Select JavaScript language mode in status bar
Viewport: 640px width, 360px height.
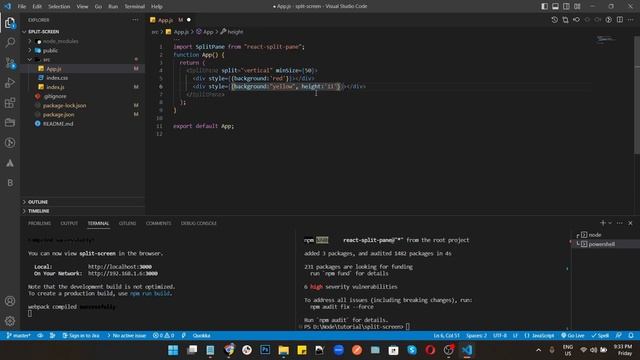coord(539,336)
